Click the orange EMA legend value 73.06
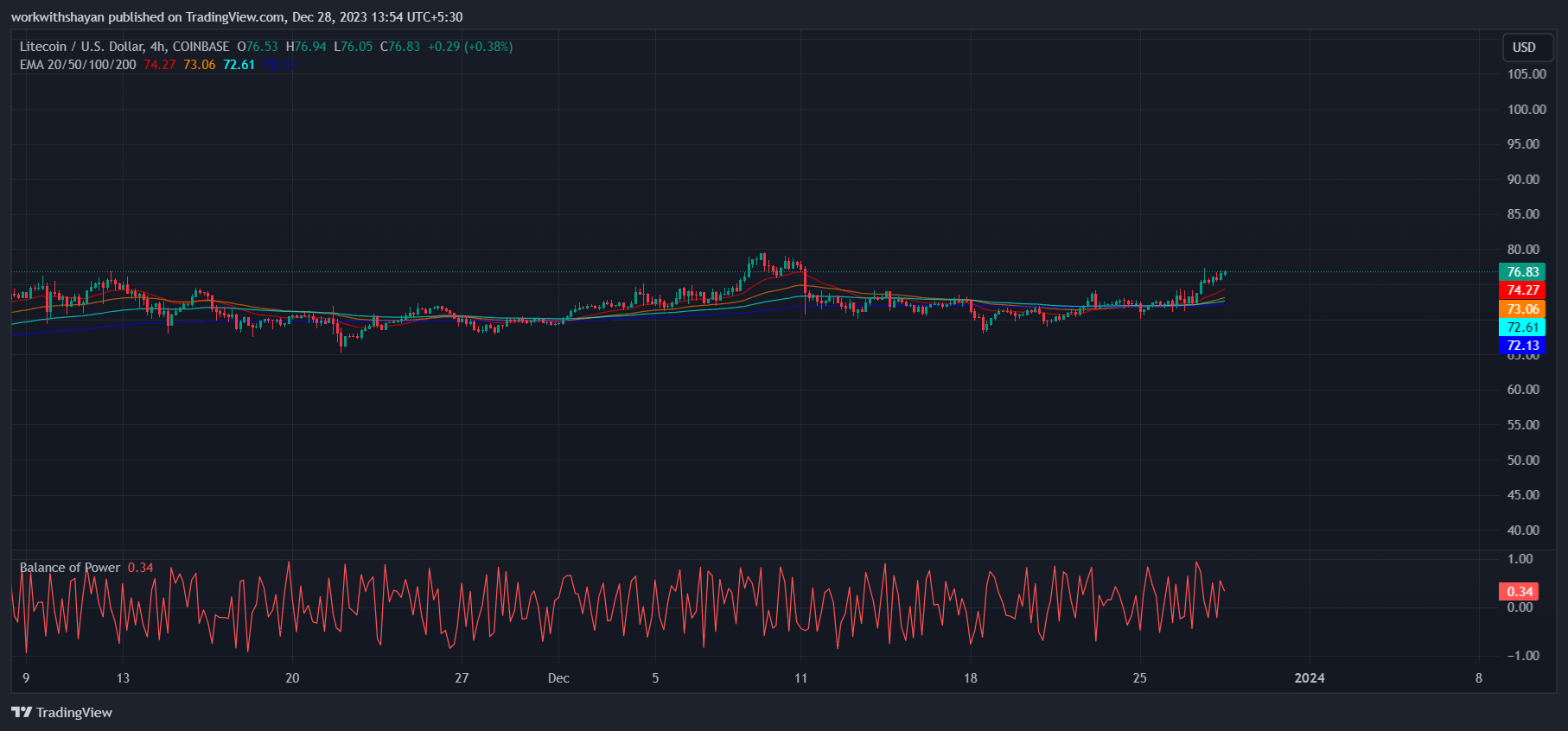This screenshot has width=1568, height=731. [x=200, y=65]
